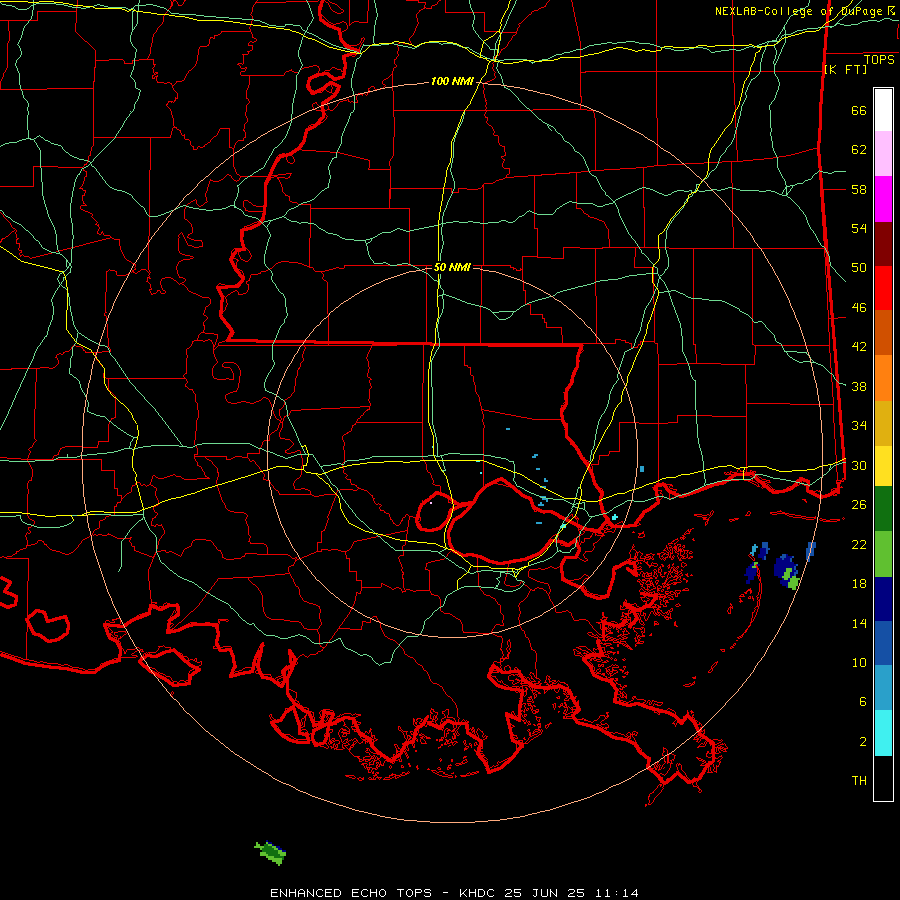Click the white 66 kft color swatch
This screenshot has height=900, width=900.
pos(883,110)
